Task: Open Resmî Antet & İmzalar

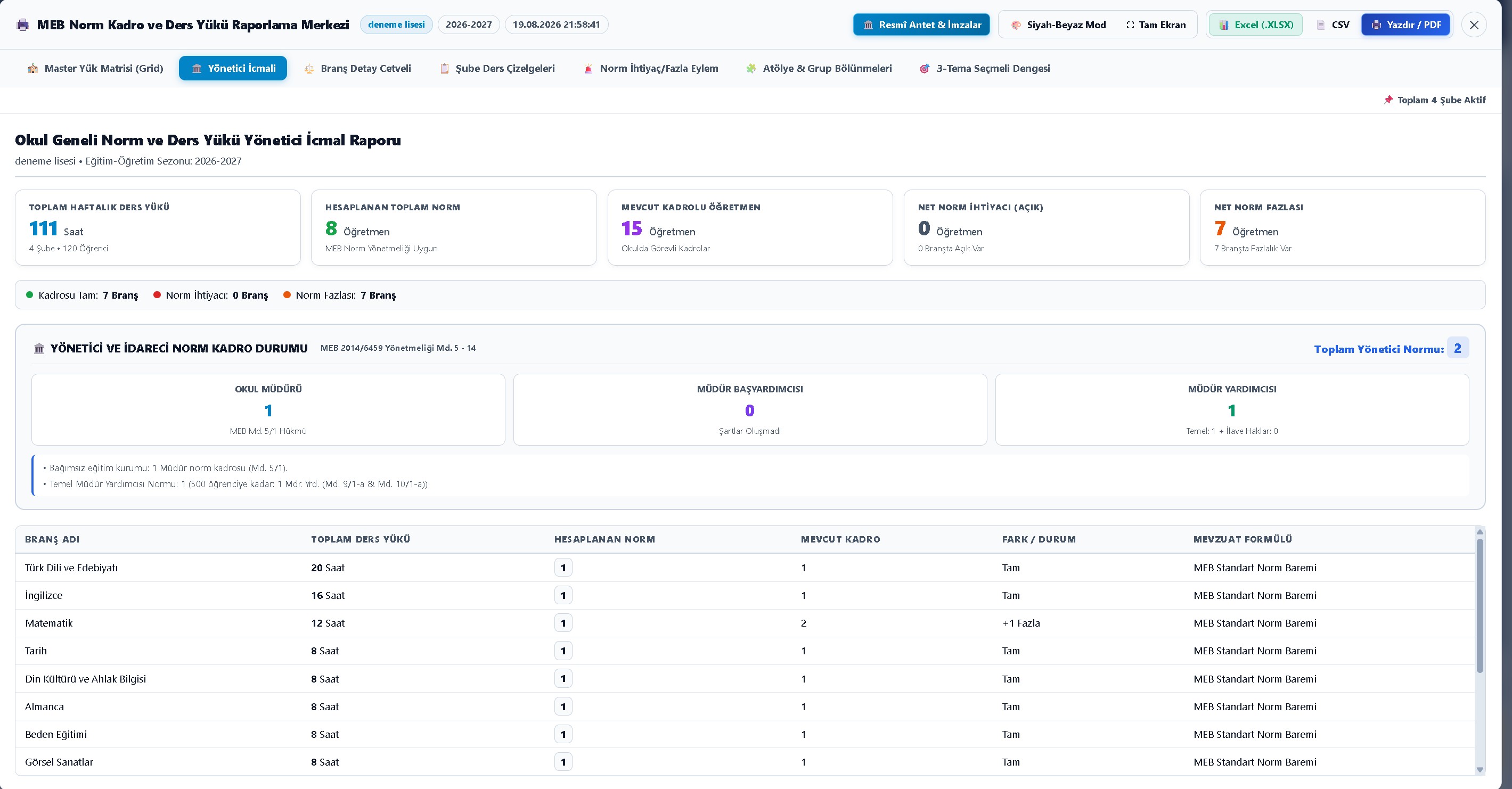Action: point(921,24)
